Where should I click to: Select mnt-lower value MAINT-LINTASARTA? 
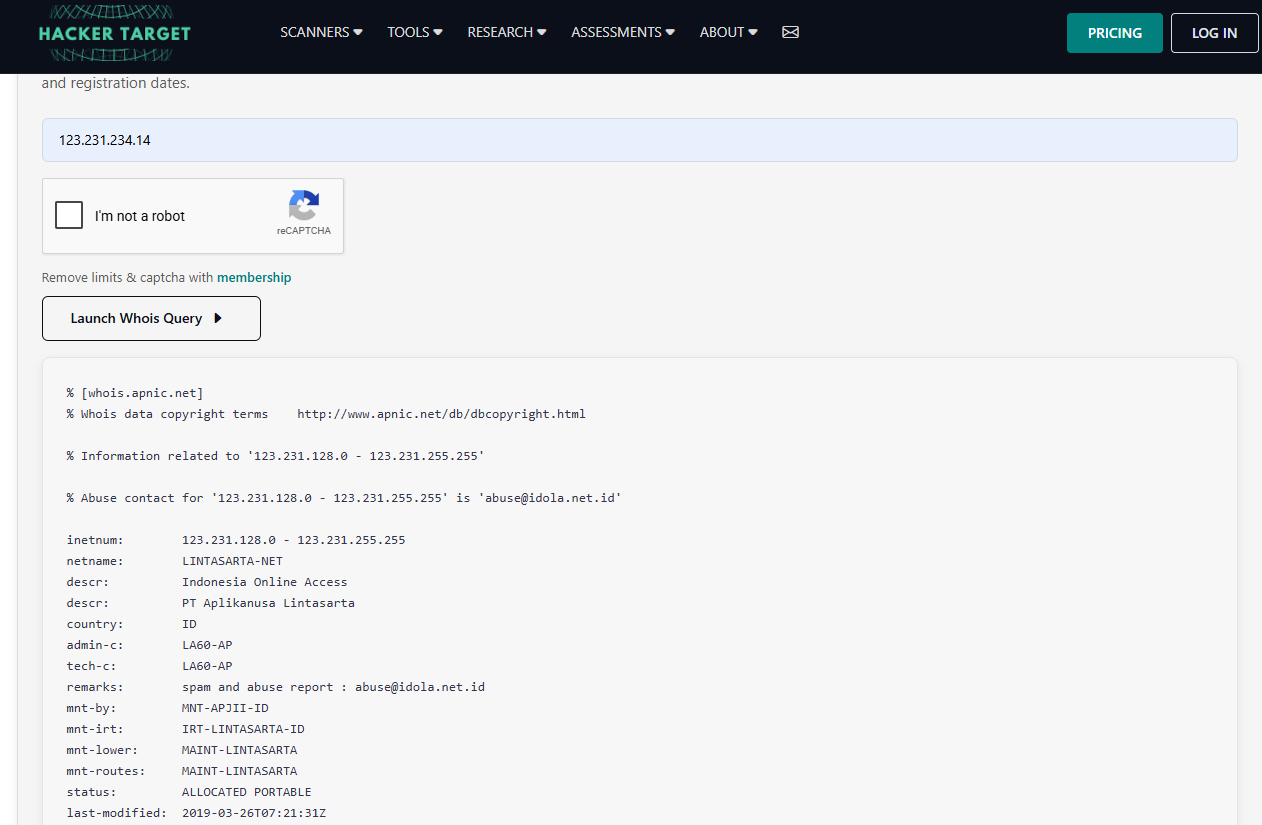[239, 750]
